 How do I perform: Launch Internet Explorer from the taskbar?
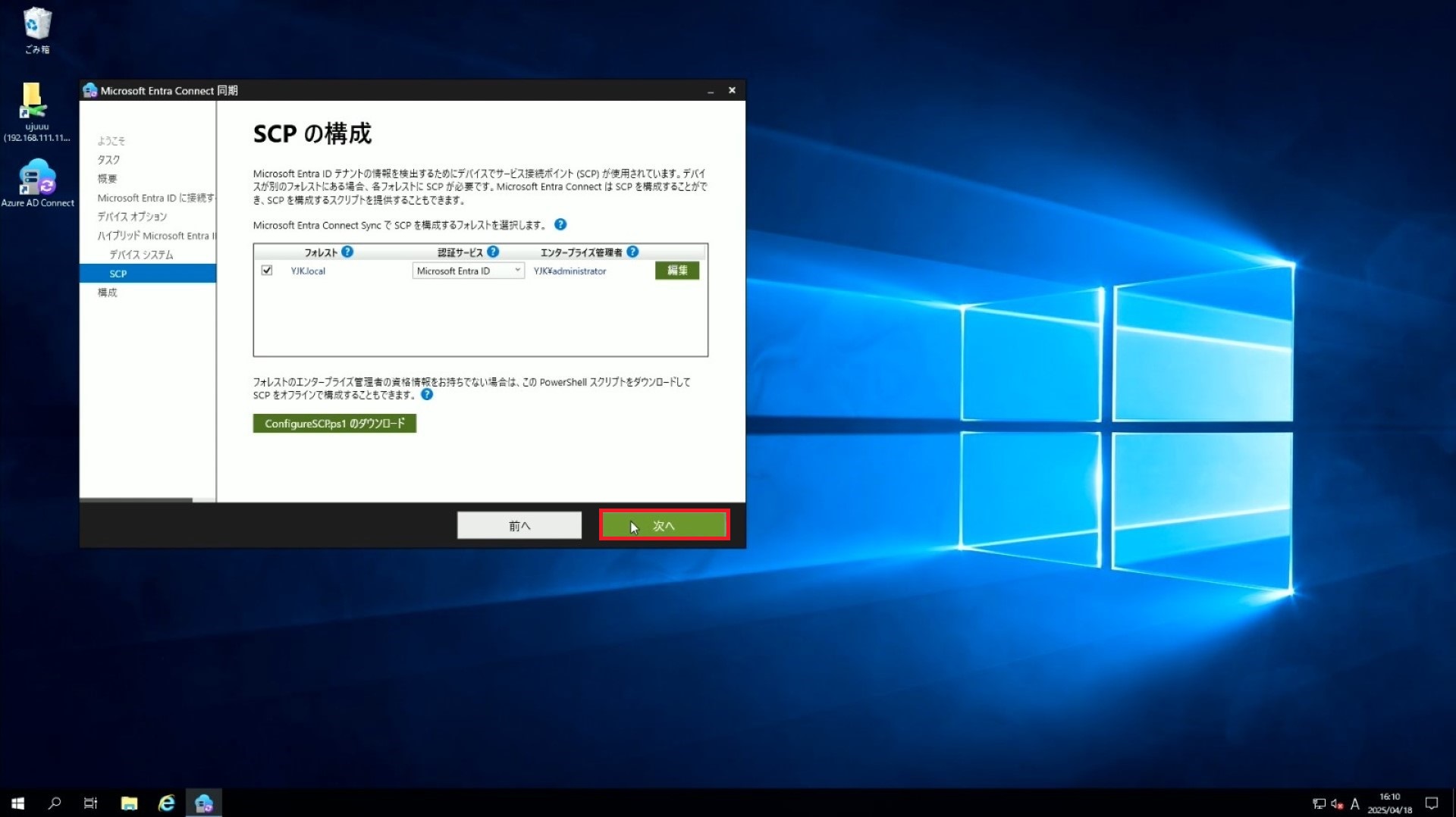tap(166, 803)
